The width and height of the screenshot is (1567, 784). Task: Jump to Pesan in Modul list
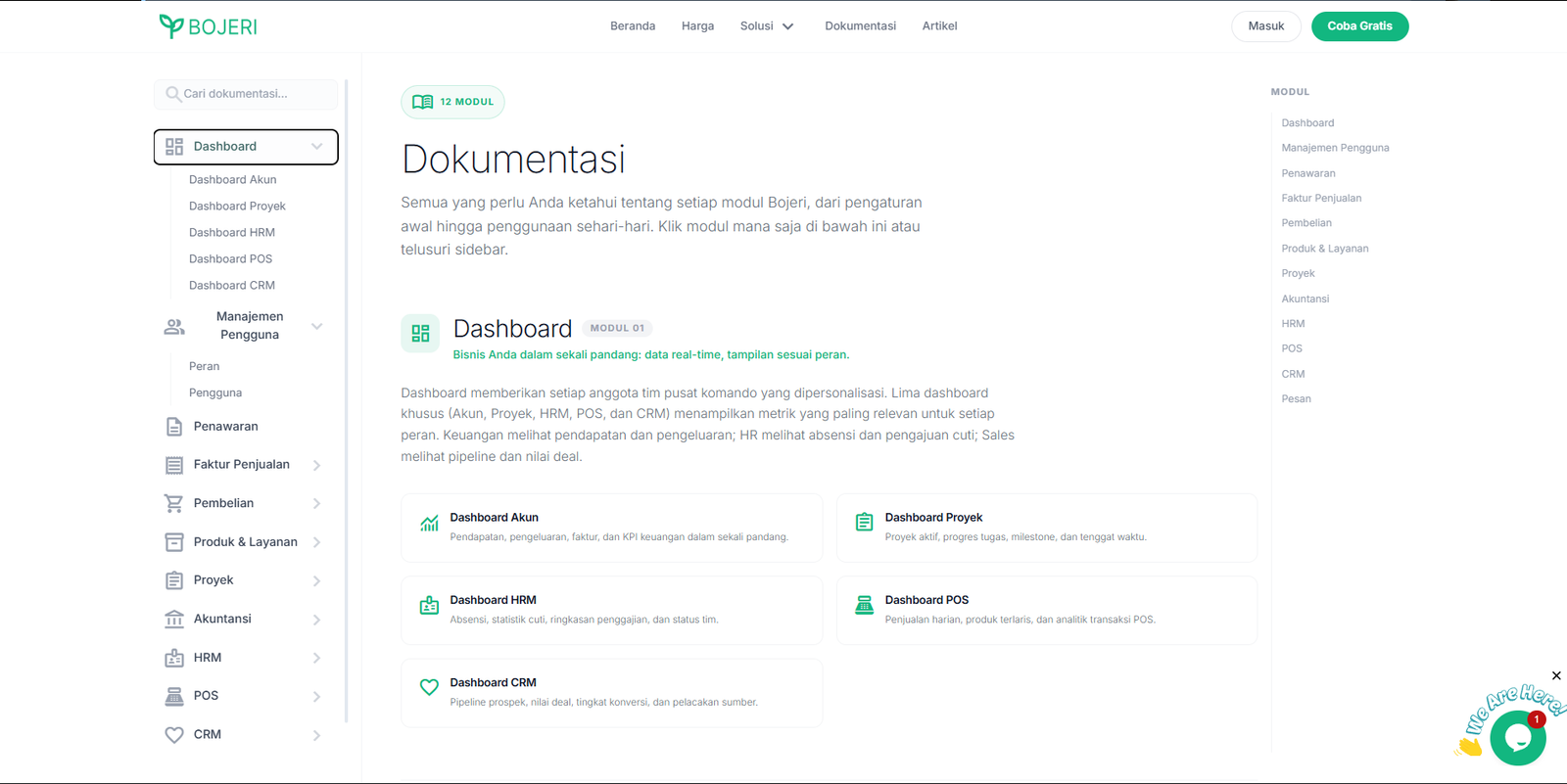coord(1296,399)
